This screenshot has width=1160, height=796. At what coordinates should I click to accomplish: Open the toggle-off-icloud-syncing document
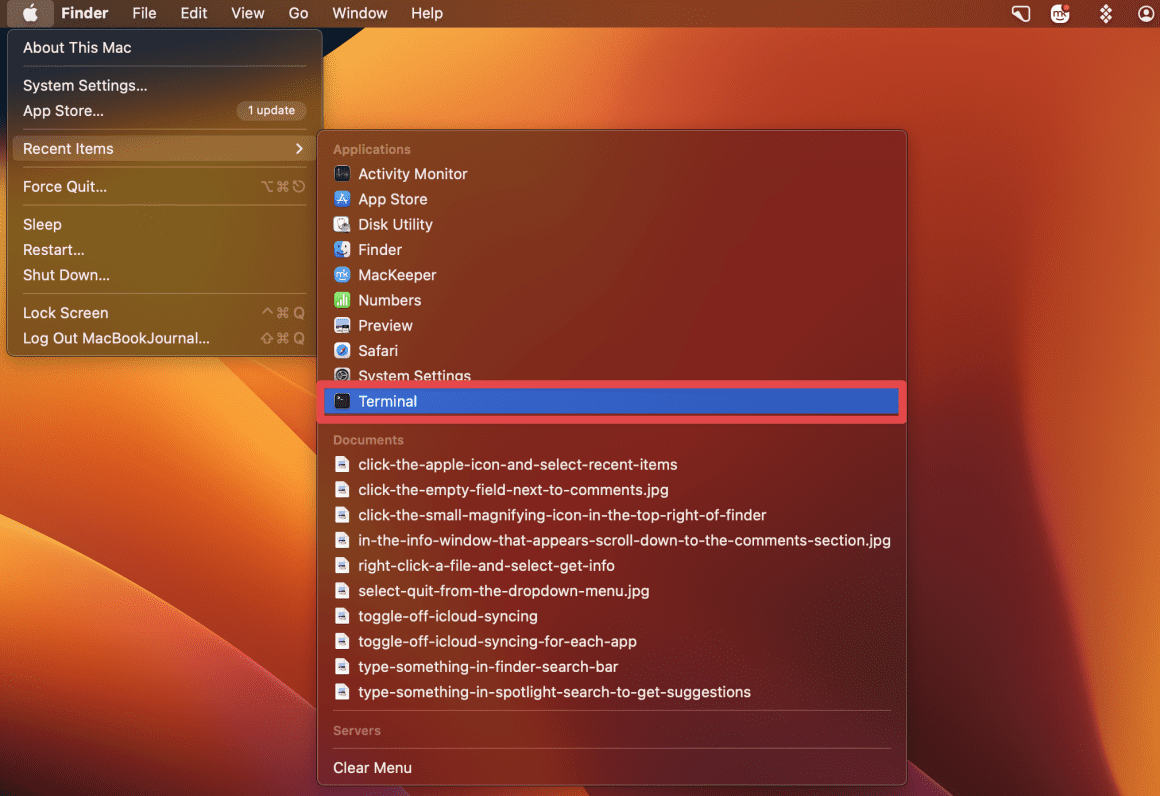(447, 616)
